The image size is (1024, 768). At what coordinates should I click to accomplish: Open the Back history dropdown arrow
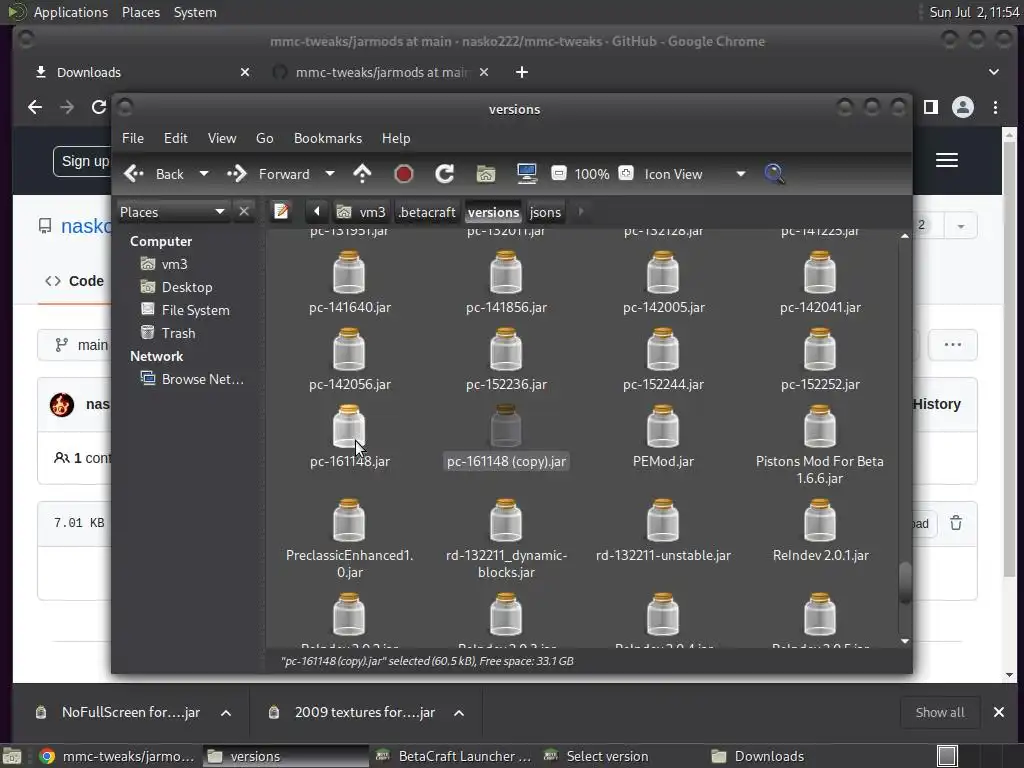click(204, 174)
